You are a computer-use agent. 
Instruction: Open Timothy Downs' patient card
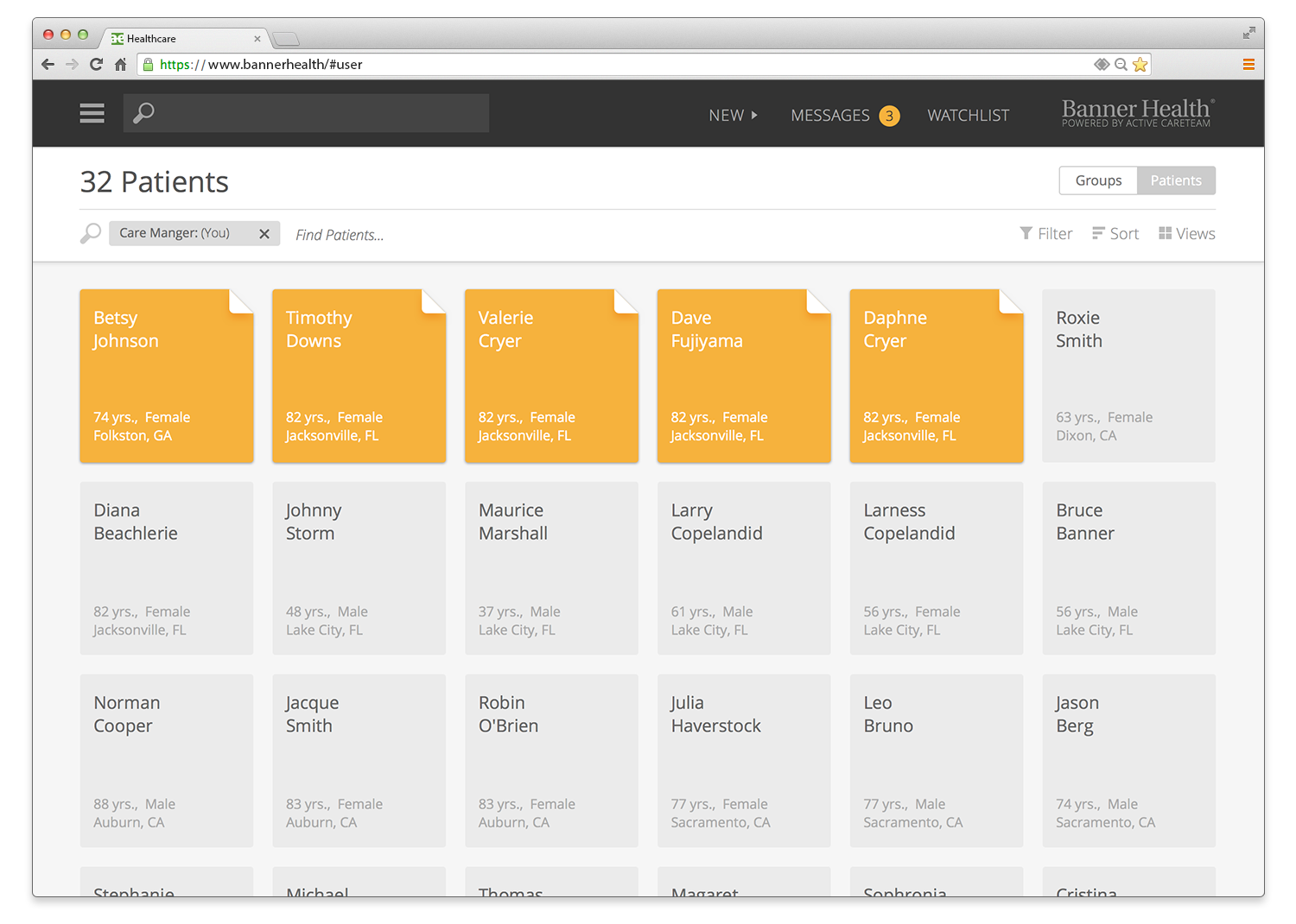point(359,376)
